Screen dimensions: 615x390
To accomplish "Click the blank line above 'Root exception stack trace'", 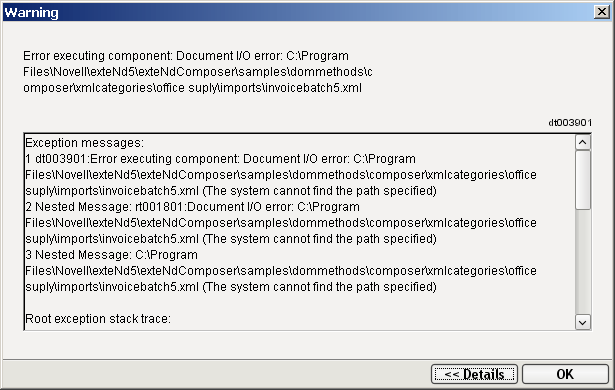I will (x=300, y=303).
